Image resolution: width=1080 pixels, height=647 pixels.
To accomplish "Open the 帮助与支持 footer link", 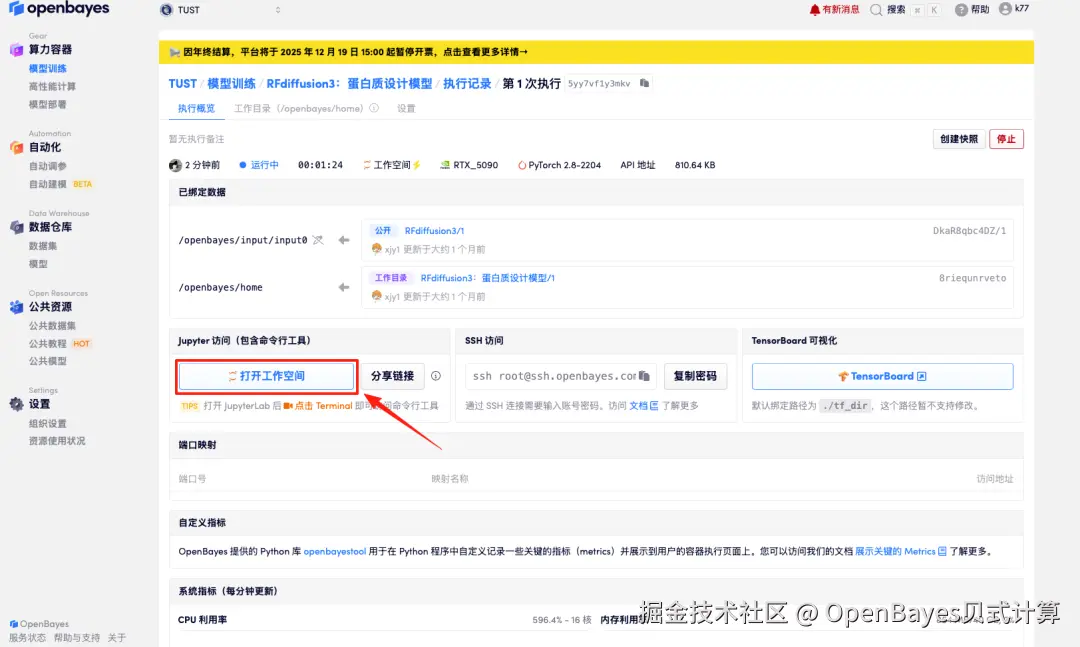I will pos(76,638).
